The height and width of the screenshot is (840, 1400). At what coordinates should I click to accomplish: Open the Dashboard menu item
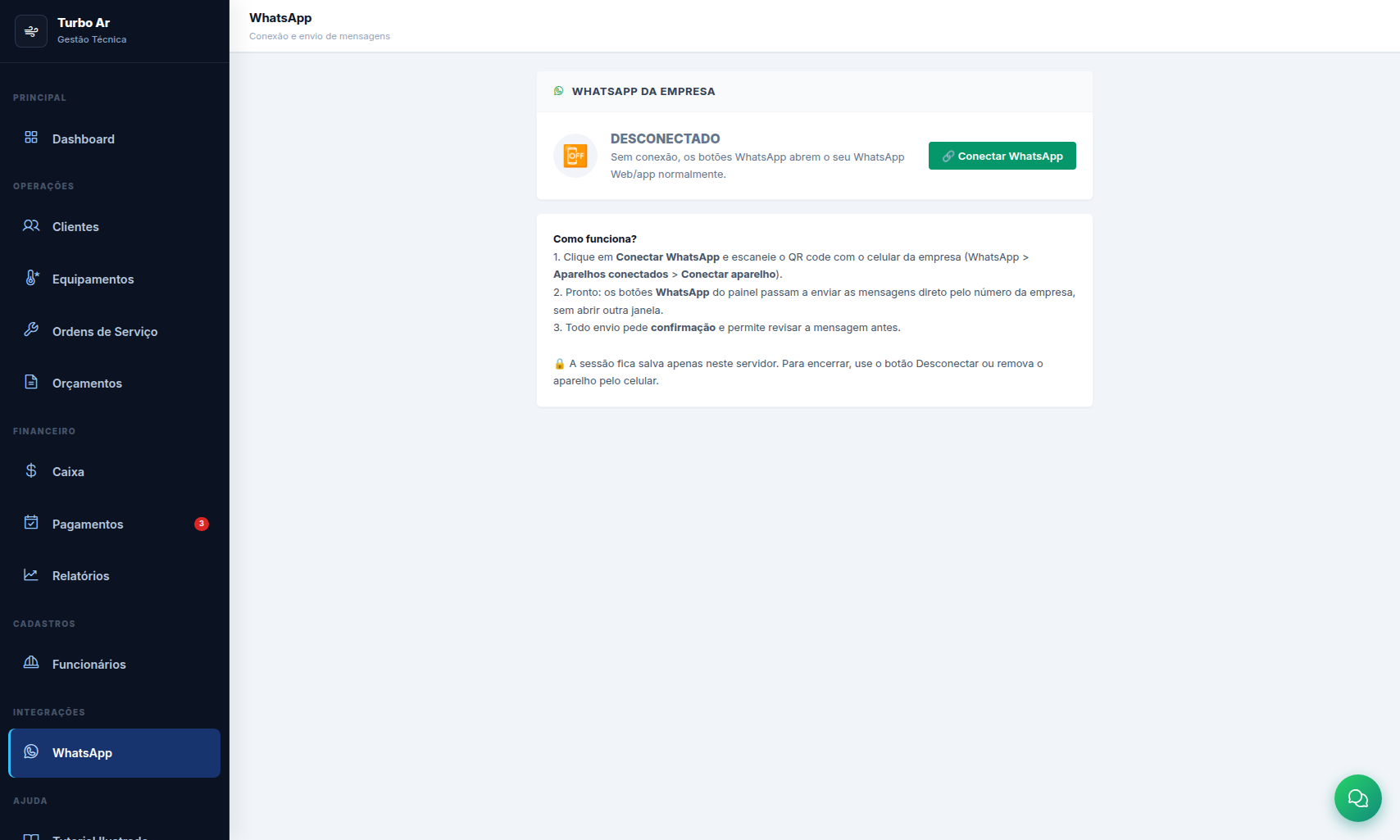tap(115, 139)
